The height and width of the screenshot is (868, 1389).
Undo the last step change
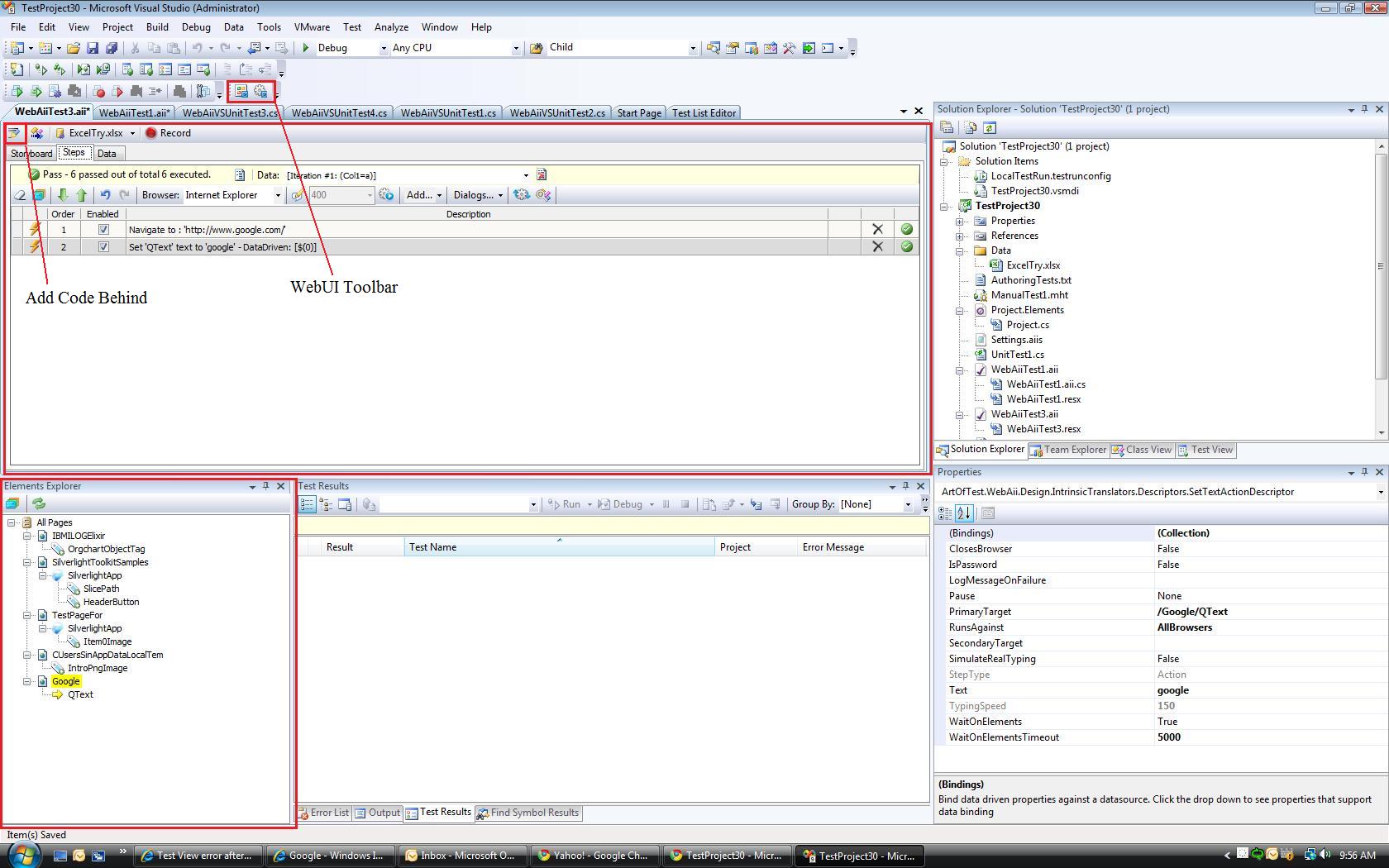[105, 195]
